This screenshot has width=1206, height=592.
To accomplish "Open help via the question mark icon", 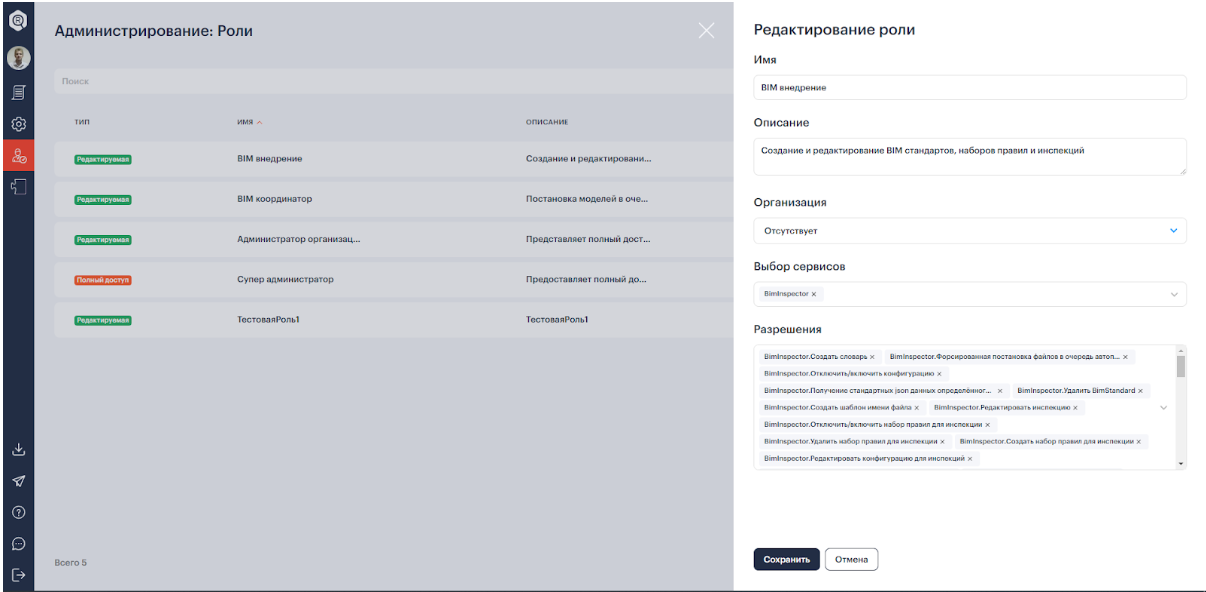I will [18, 512].
